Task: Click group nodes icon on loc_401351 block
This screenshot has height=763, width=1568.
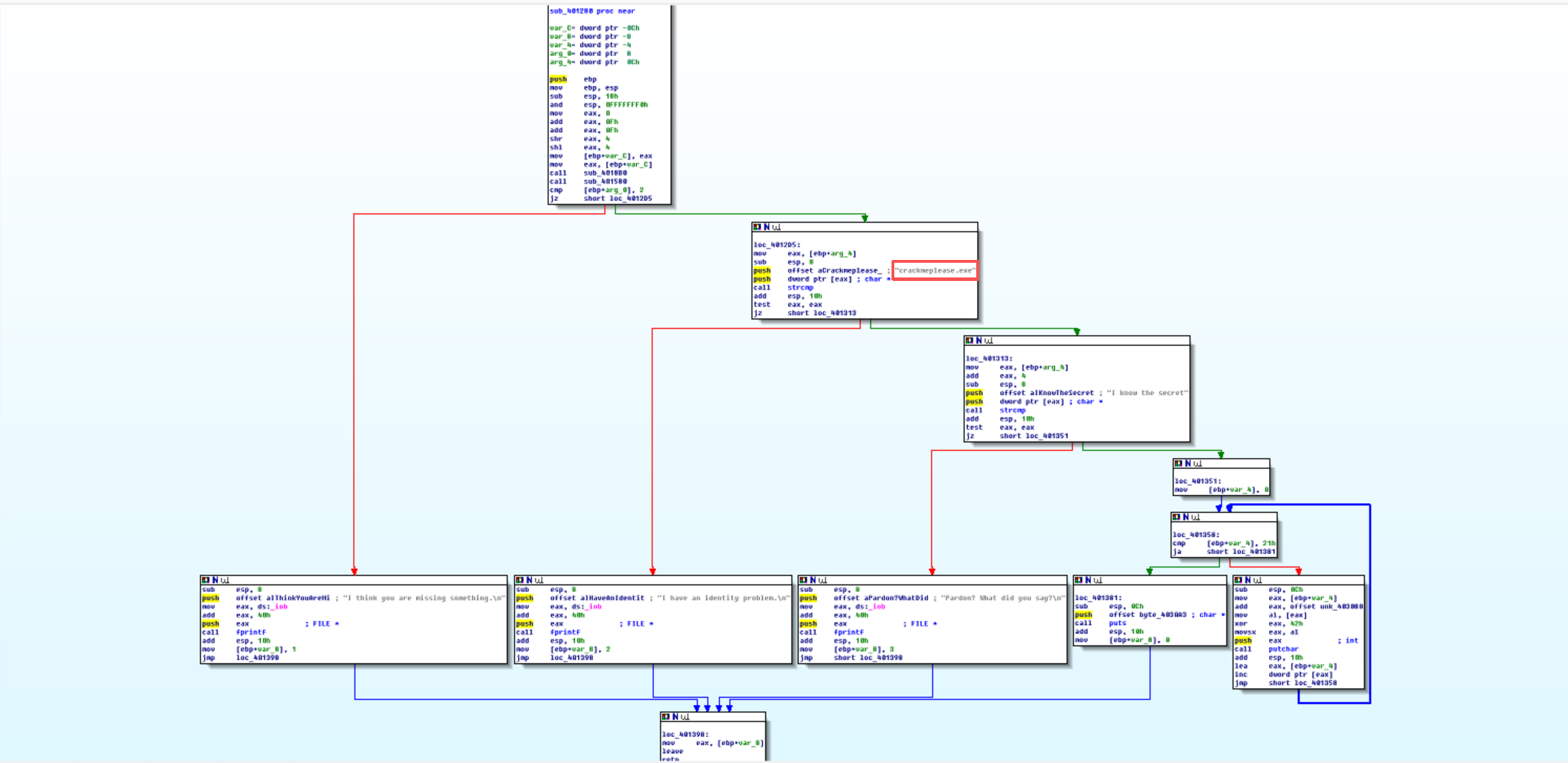Action: 1198,464
